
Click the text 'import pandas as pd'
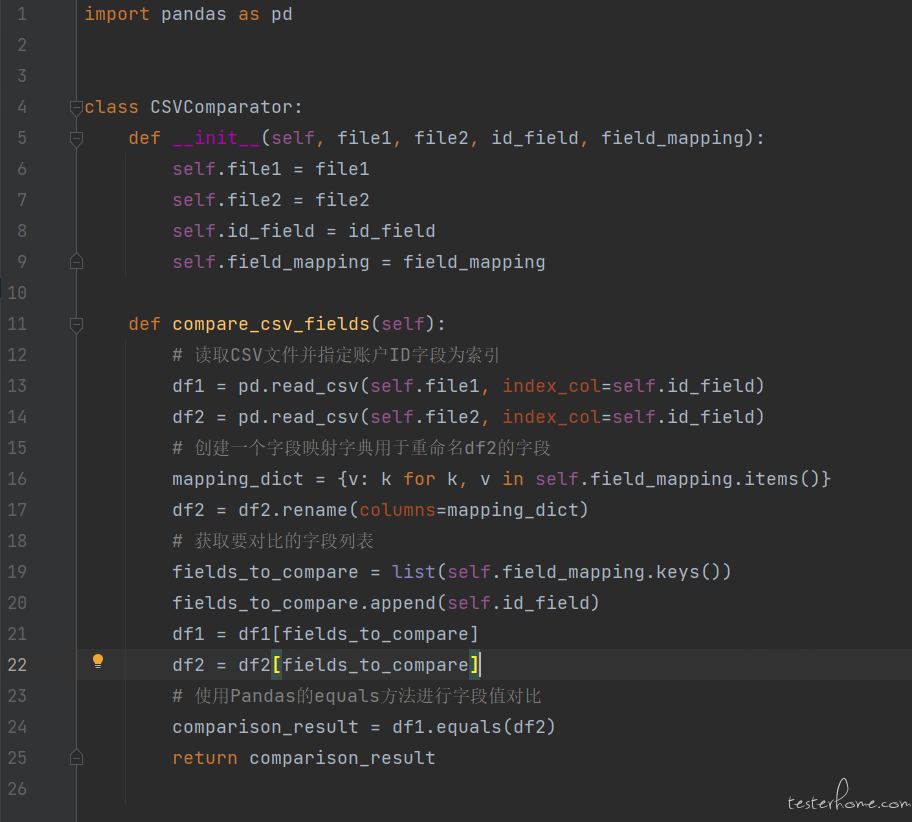coord(188,14)
